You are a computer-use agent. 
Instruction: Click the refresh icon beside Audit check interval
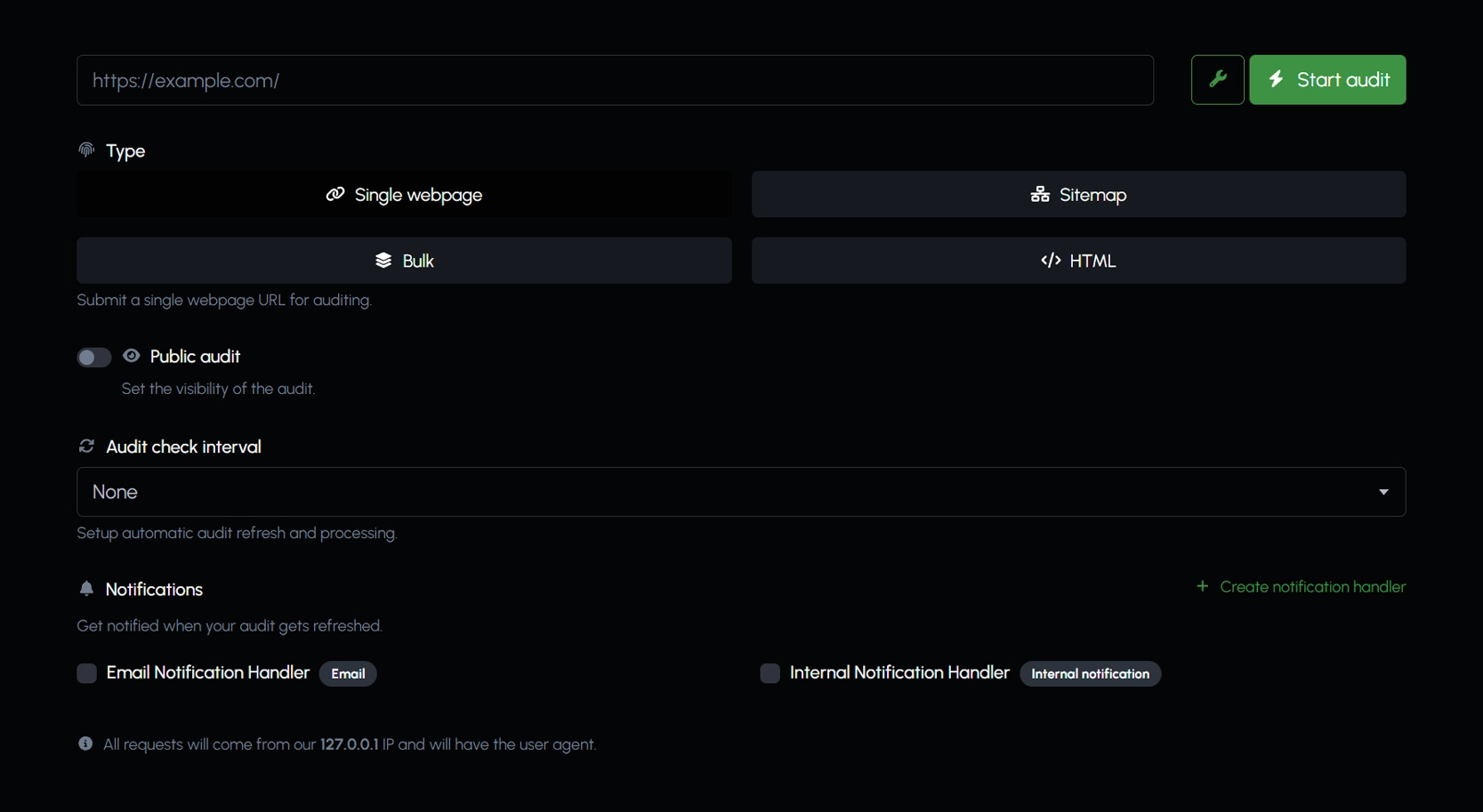click(x=86, y=446)
